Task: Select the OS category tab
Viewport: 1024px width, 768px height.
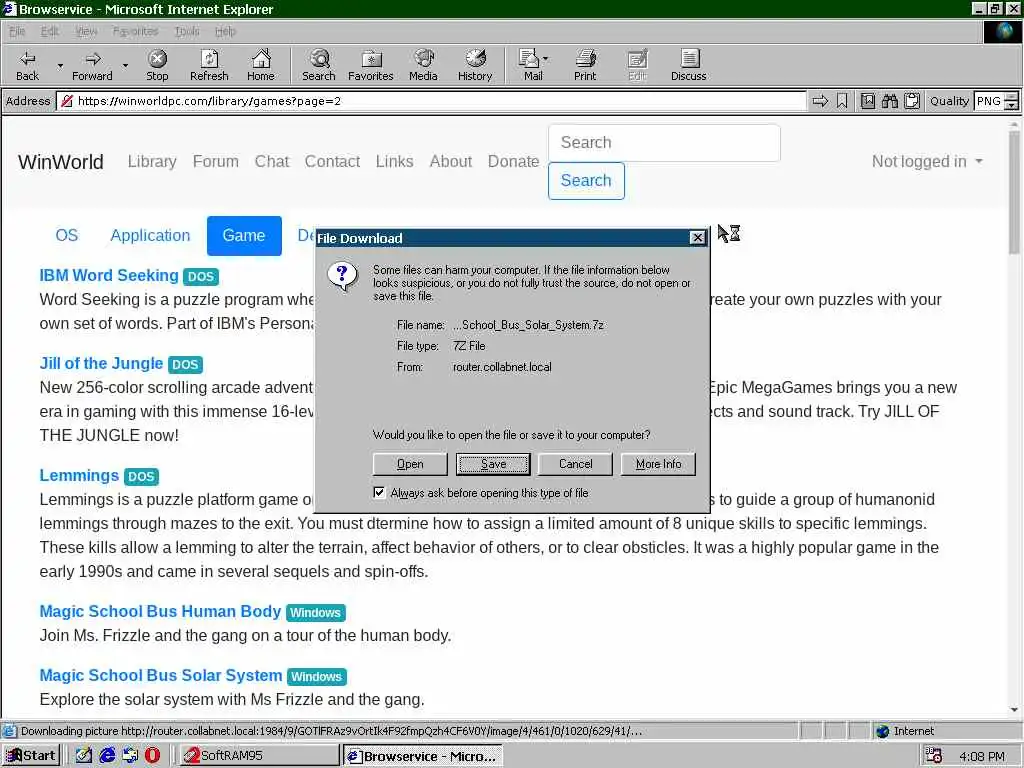Action: 67,236
